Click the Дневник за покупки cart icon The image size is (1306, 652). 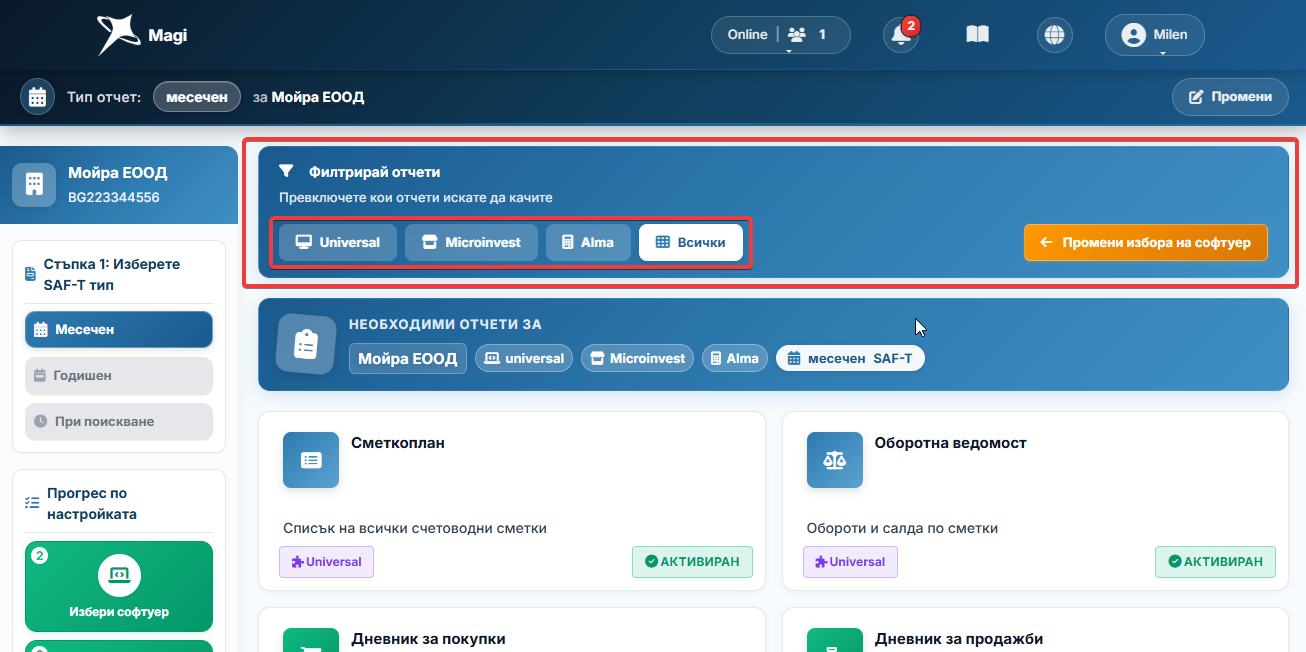coord(311,640)
